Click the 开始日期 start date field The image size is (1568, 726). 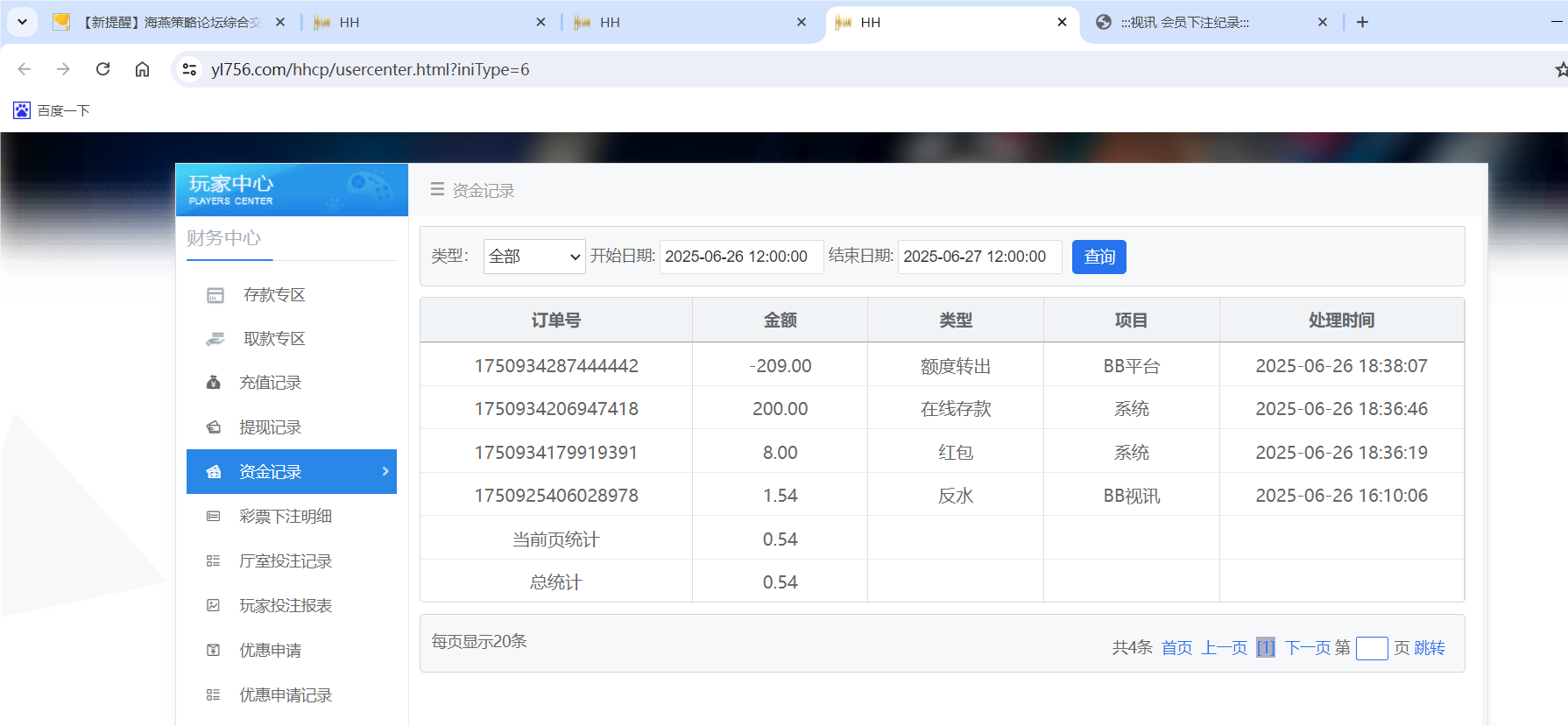[740, 257]
